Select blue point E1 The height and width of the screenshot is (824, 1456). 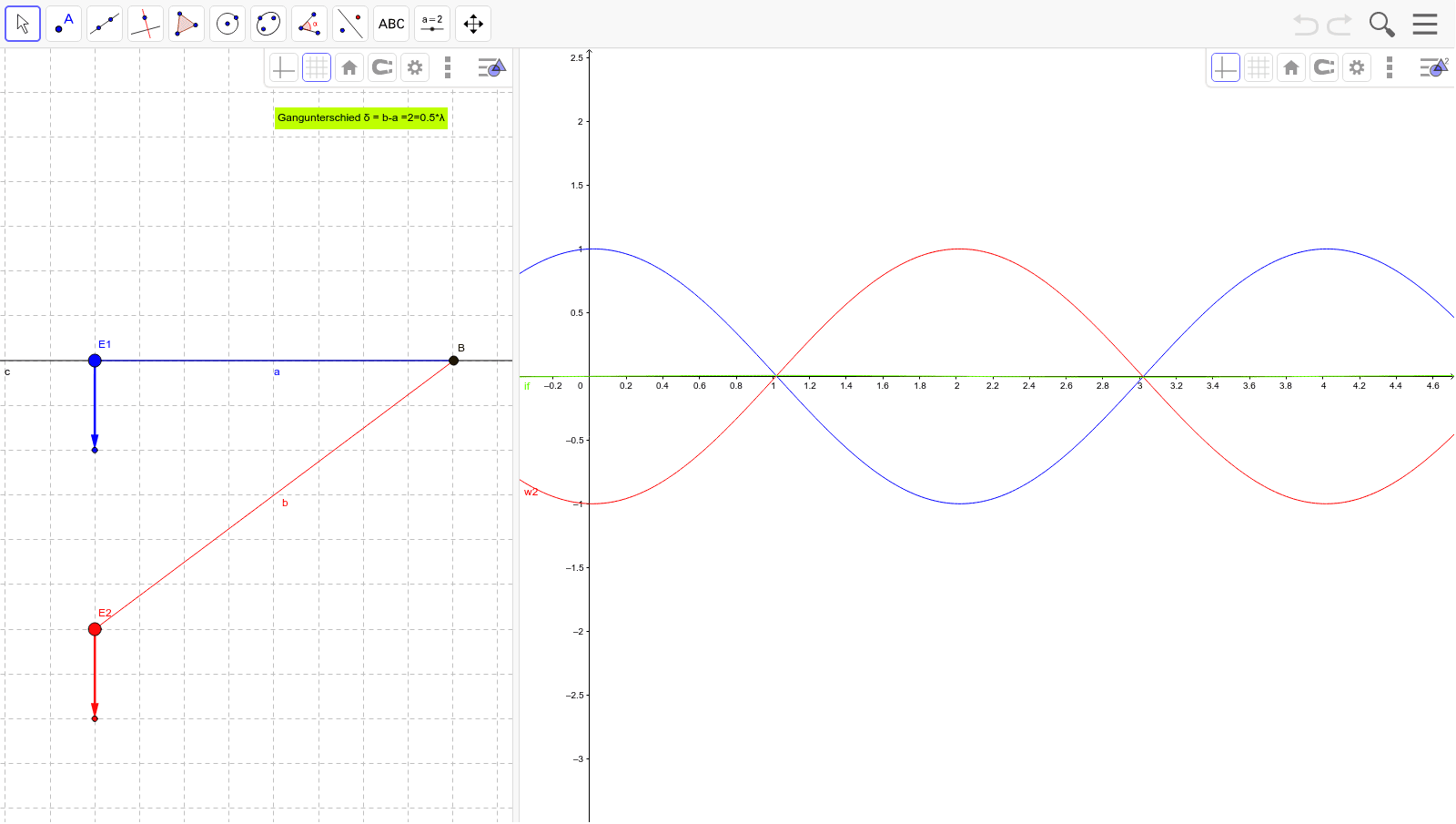tap(95, 361)
